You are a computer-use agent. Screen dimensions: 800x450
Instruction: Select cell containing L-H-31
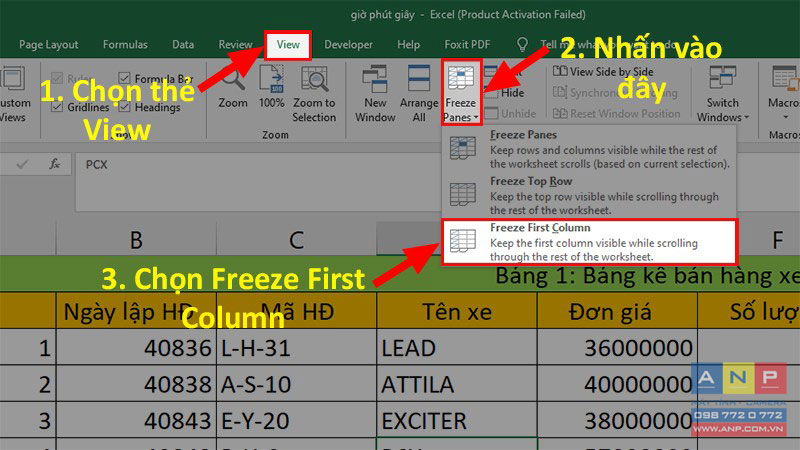(296, 347)
